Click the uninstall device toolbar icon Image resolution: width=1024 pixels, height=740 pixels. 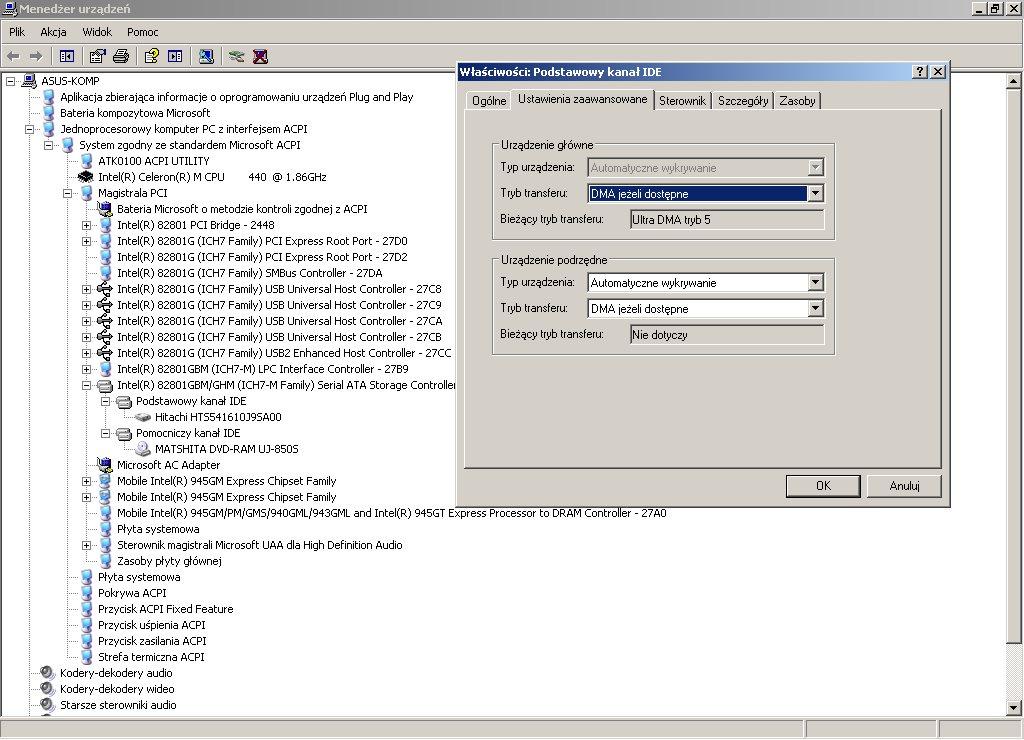click(x=260, y=57)
